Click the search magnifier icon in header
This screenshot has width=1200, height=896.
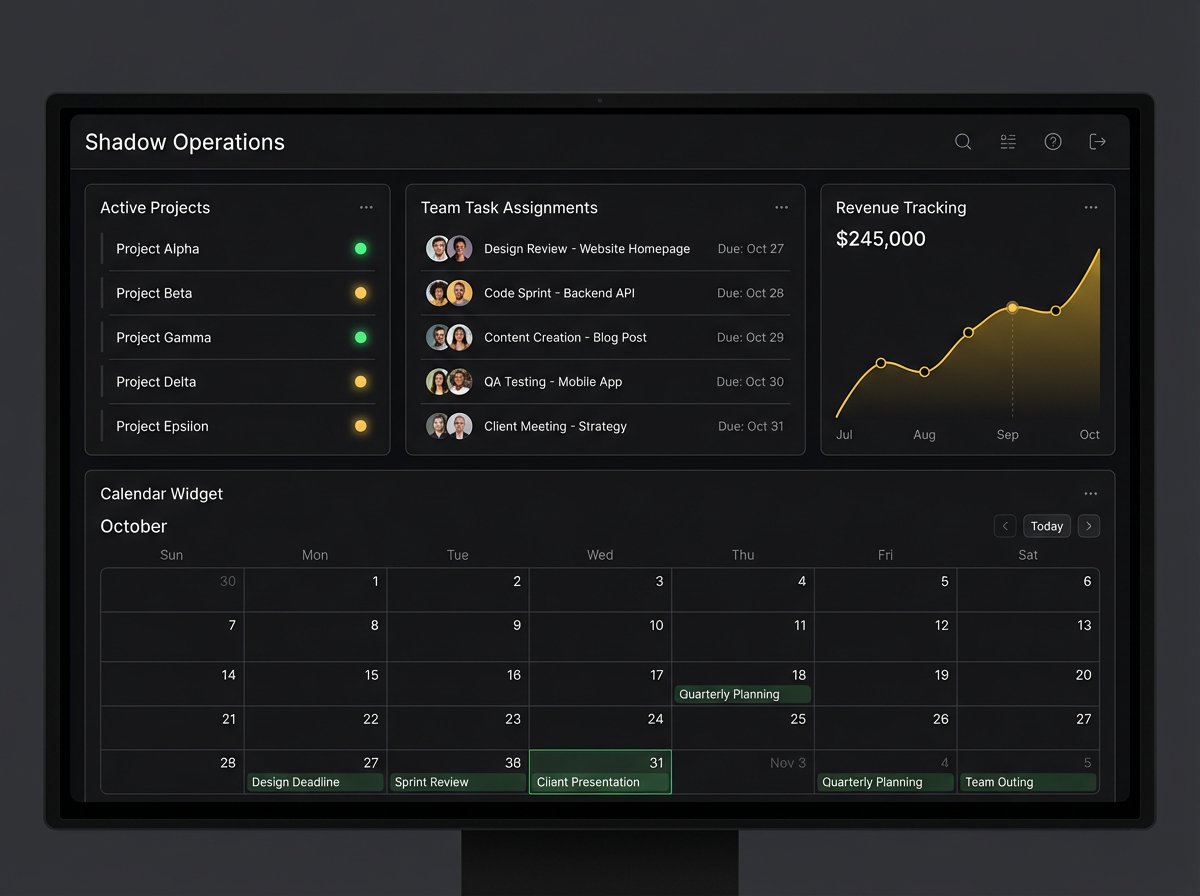point(963,142)
